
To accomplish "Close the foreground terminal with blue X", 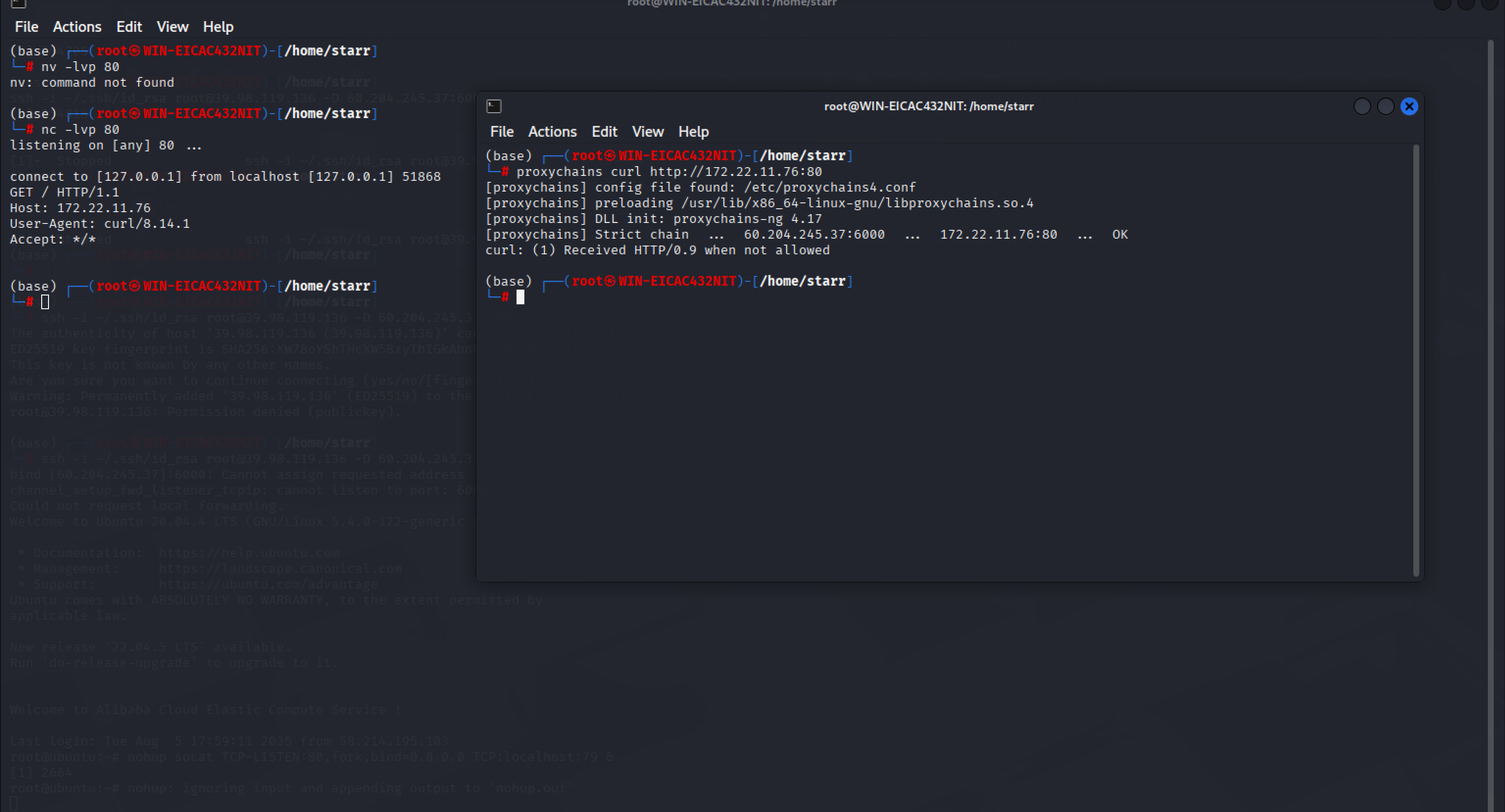I will tap(1409, 106).
